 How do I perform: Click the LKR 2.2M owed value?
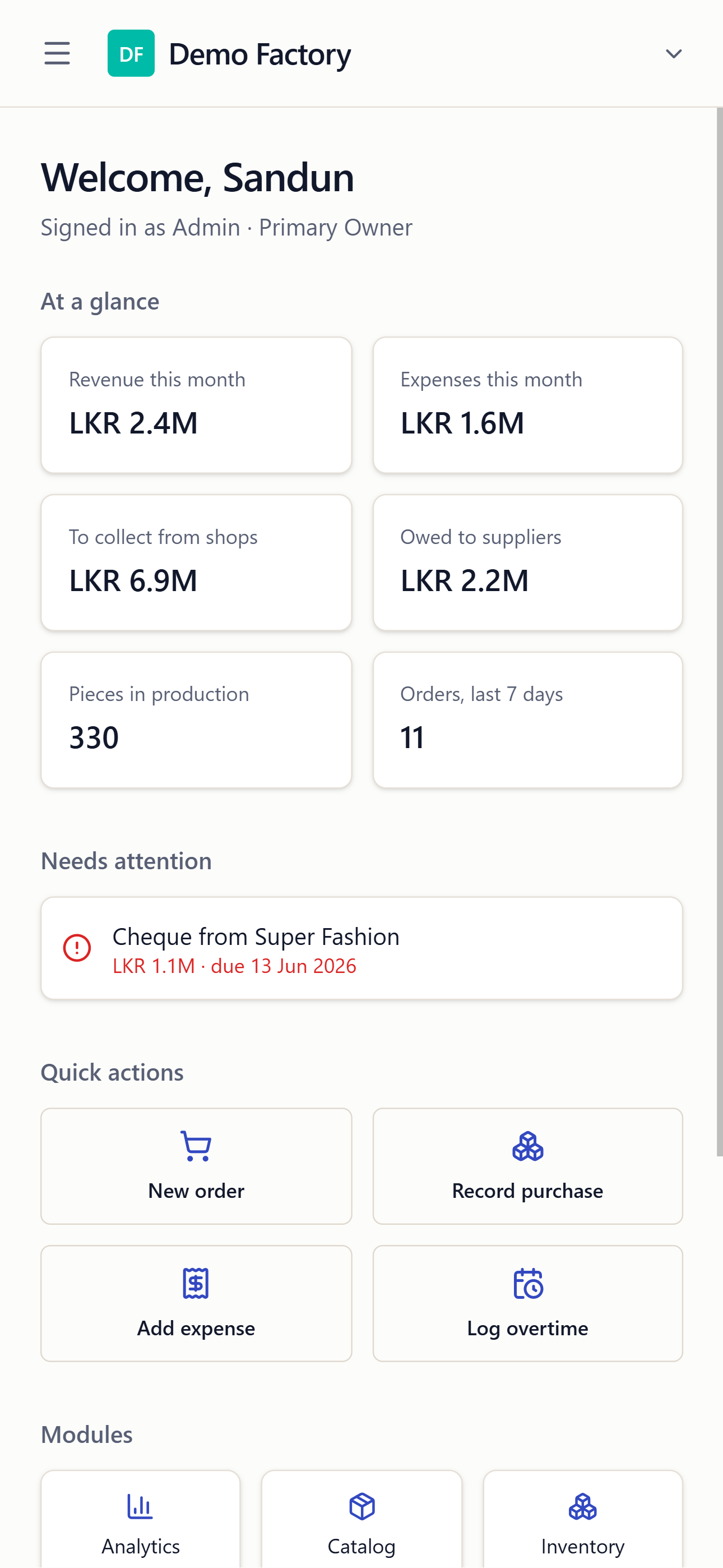tap(465, 580)
